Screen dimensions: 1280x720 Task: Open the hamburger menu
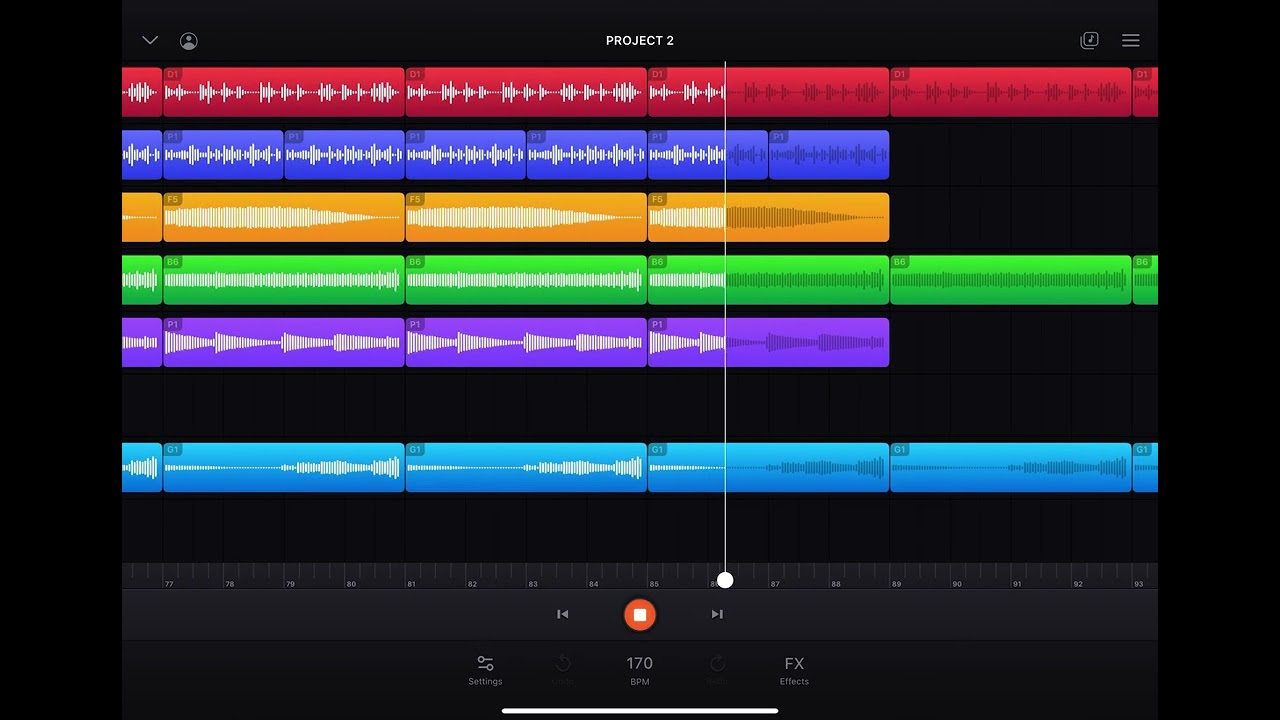[1131, 40]
